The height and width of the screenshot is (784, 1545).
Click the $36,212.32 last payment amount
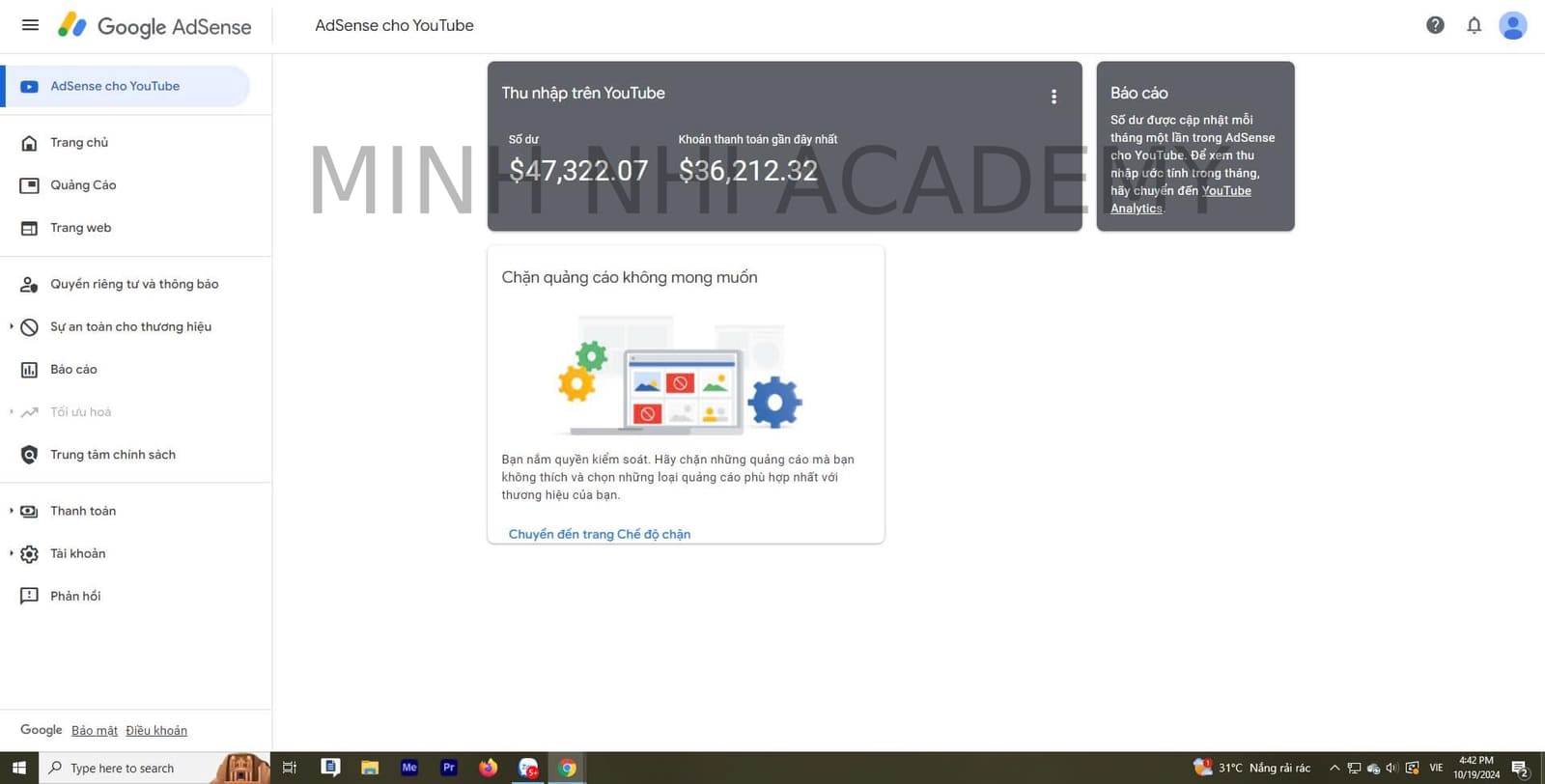[x=748, y=171]
